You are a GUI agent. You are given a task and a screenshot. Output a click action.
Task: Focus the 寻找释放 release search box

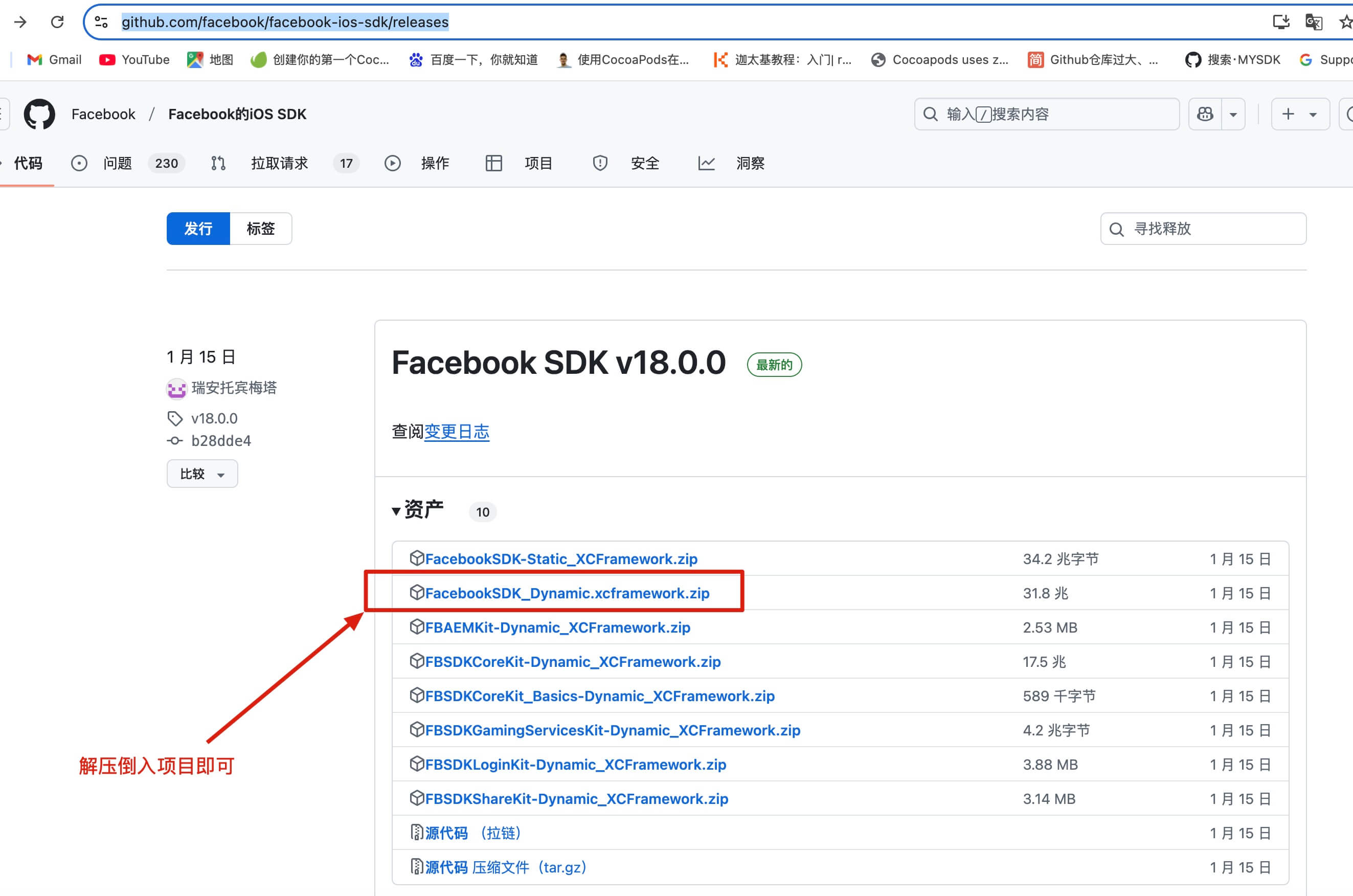click(x=1203, y=229)
